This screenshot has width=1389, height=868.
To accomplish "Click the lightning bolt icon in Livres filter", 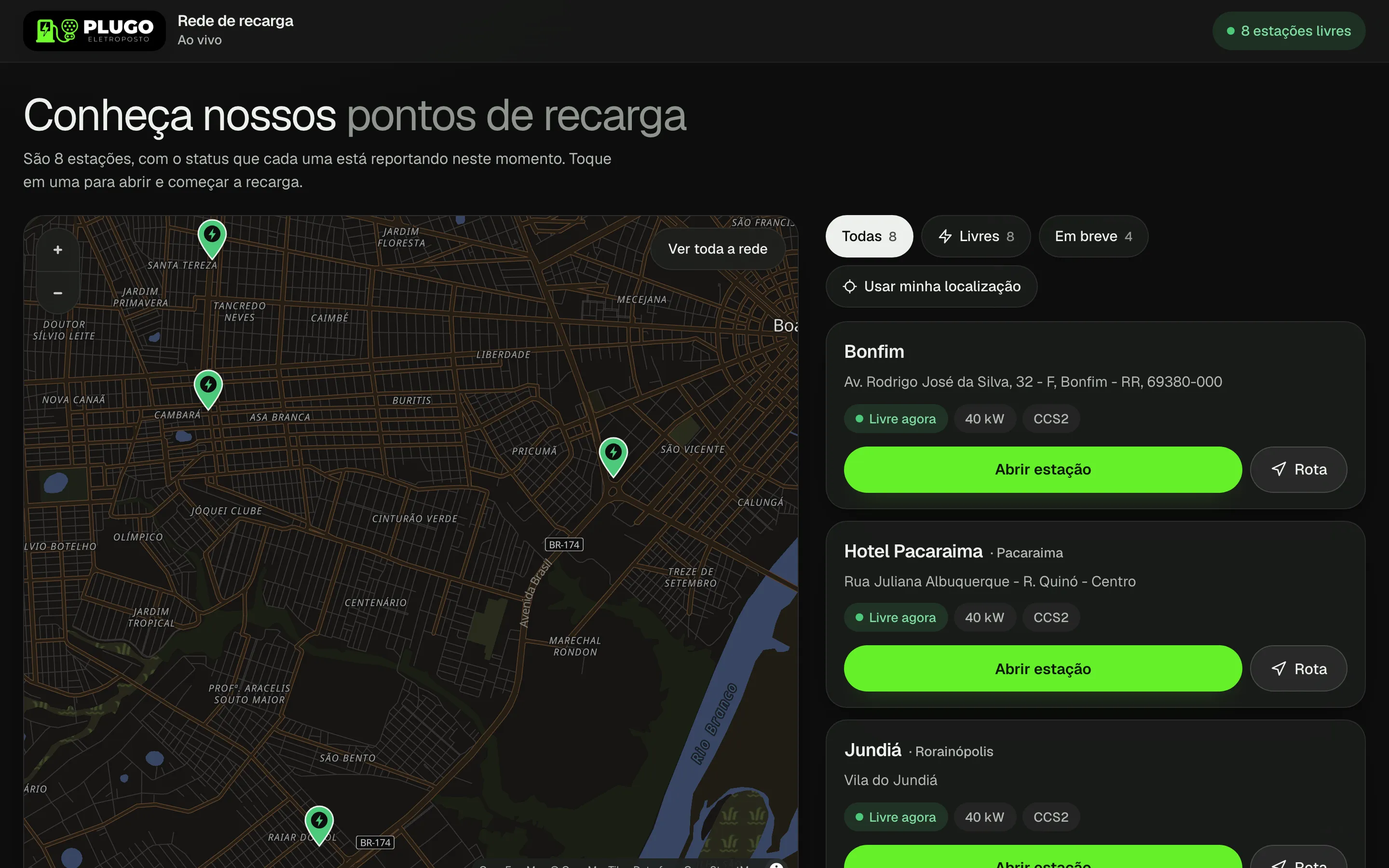I will point(945,236).
